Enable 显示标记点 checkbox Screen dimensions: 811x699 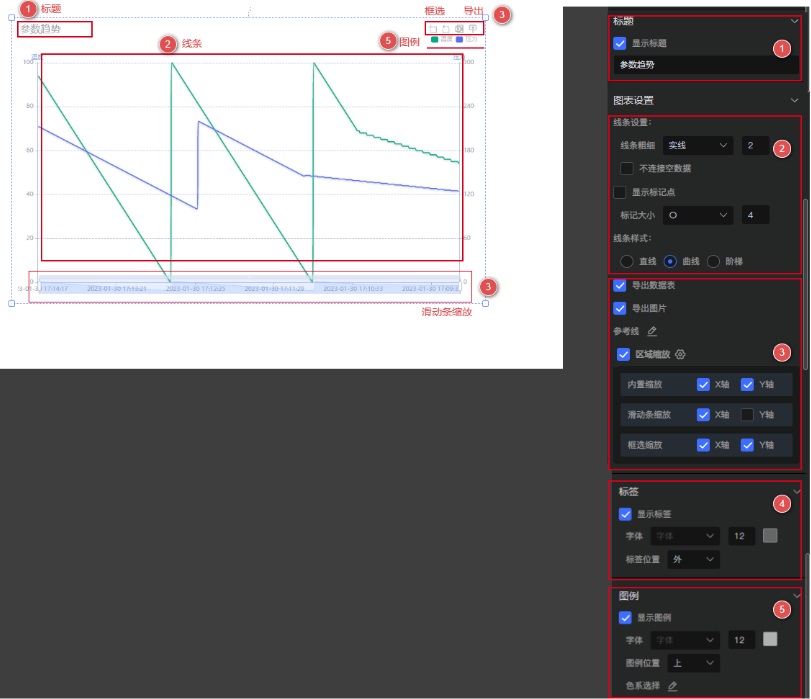point(620,192)
